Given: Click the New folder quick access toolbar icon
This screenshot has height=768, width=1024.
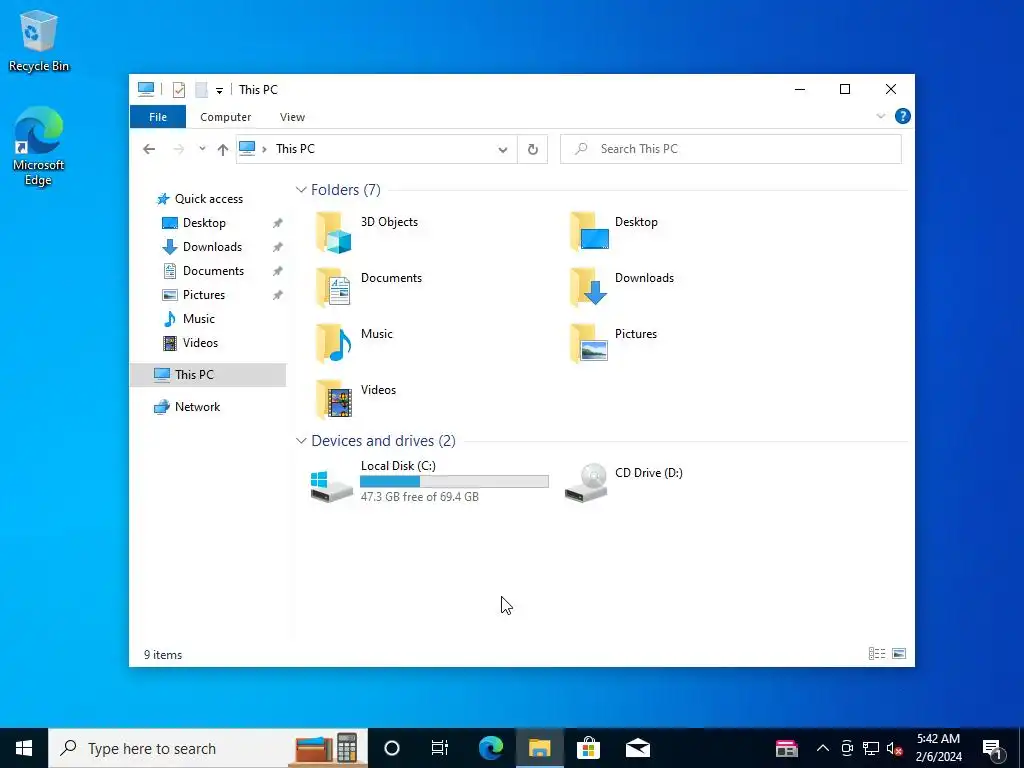Looking at the screenshot, I should click(201, 89).
